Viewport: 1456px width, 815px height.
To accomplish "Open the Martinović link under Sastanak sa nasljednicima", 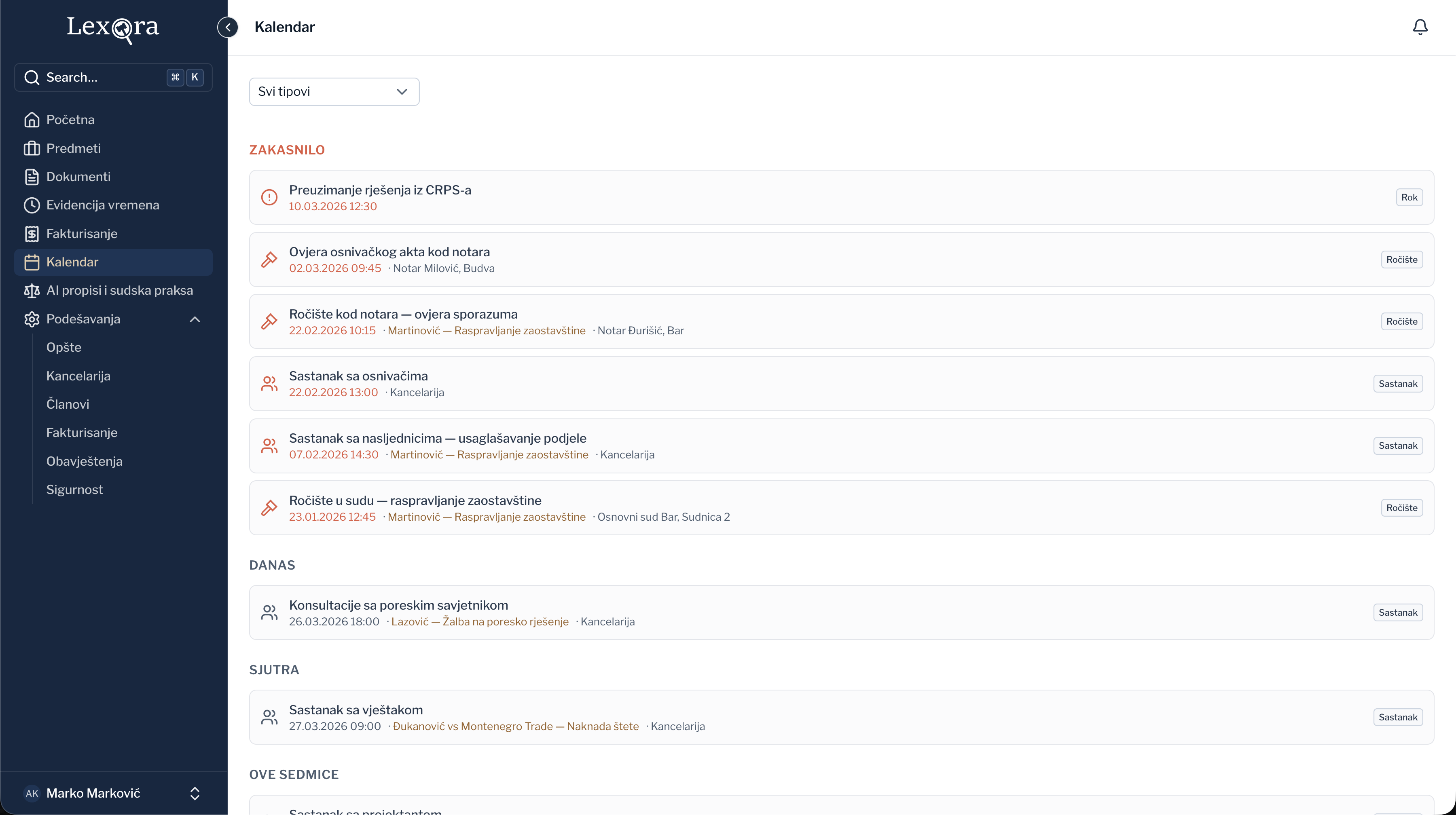I will coord(489,455).
